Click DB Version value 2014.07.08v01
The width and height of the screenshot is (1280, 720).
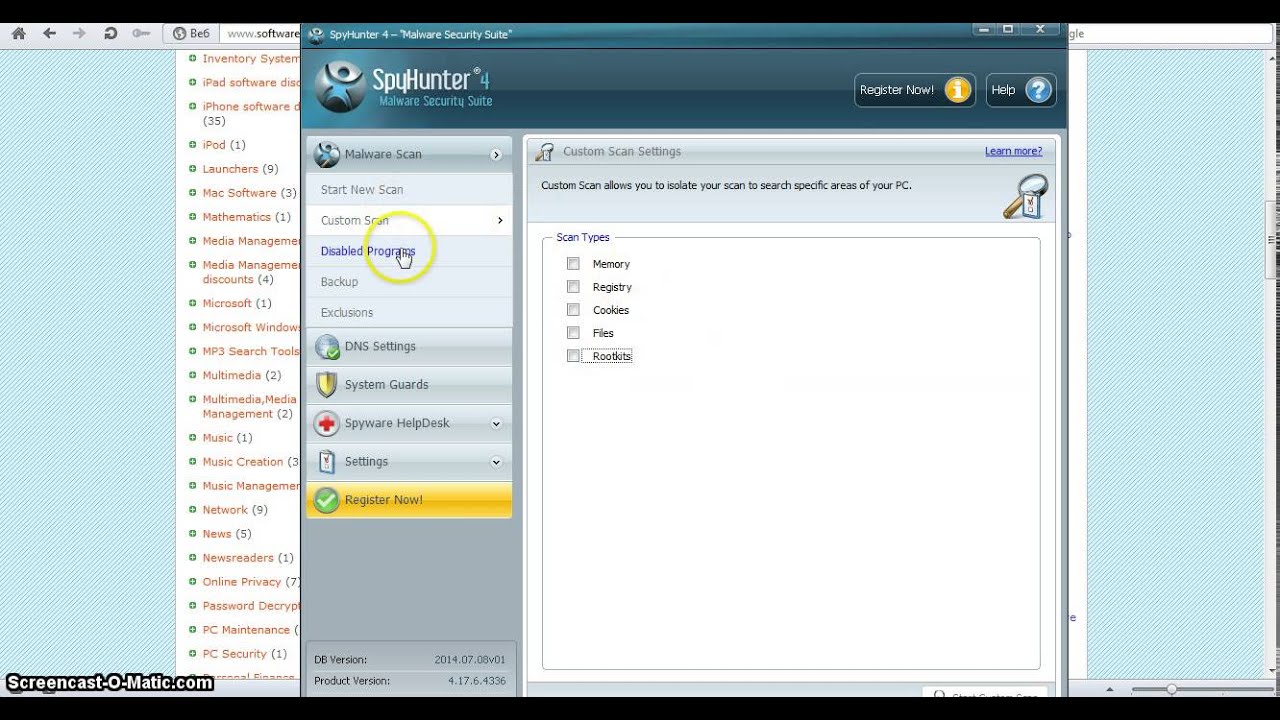[470, 660]
